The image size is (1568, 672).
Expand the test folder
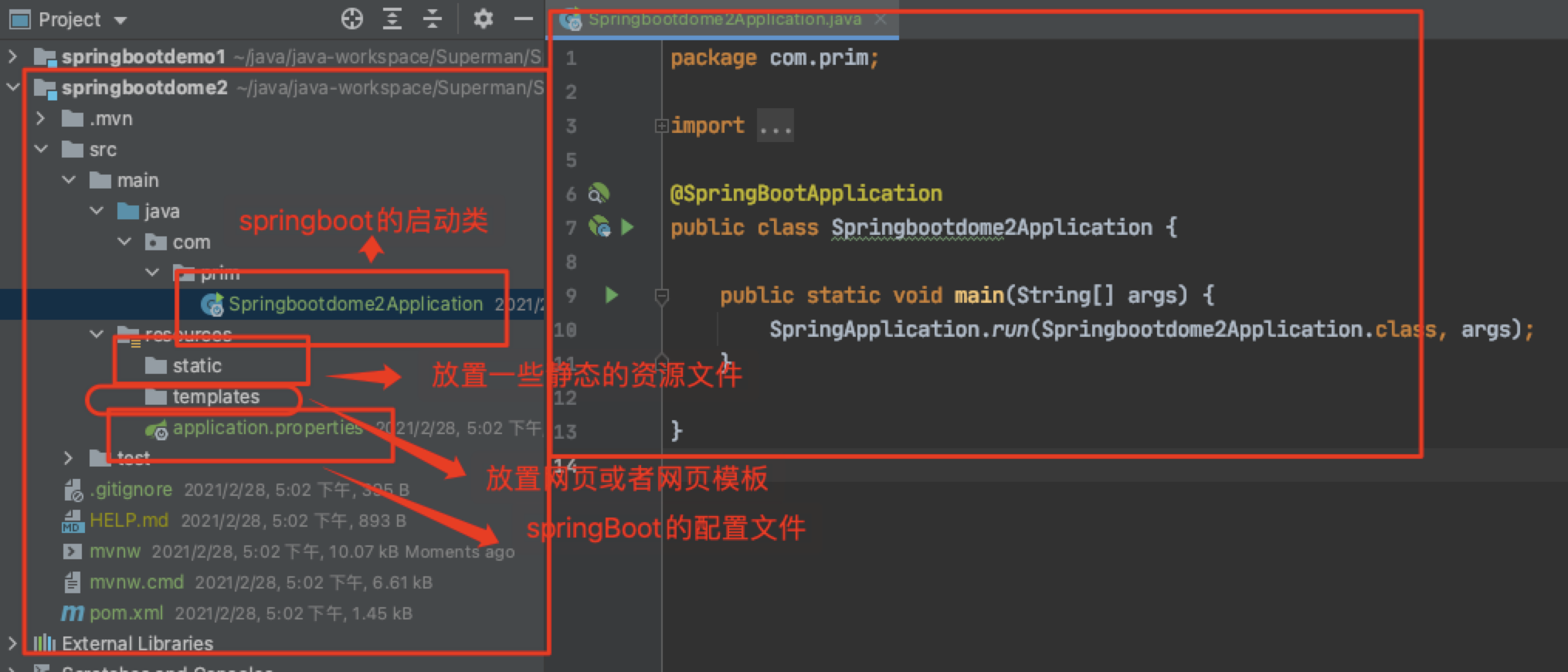click(x=69, y=458)
